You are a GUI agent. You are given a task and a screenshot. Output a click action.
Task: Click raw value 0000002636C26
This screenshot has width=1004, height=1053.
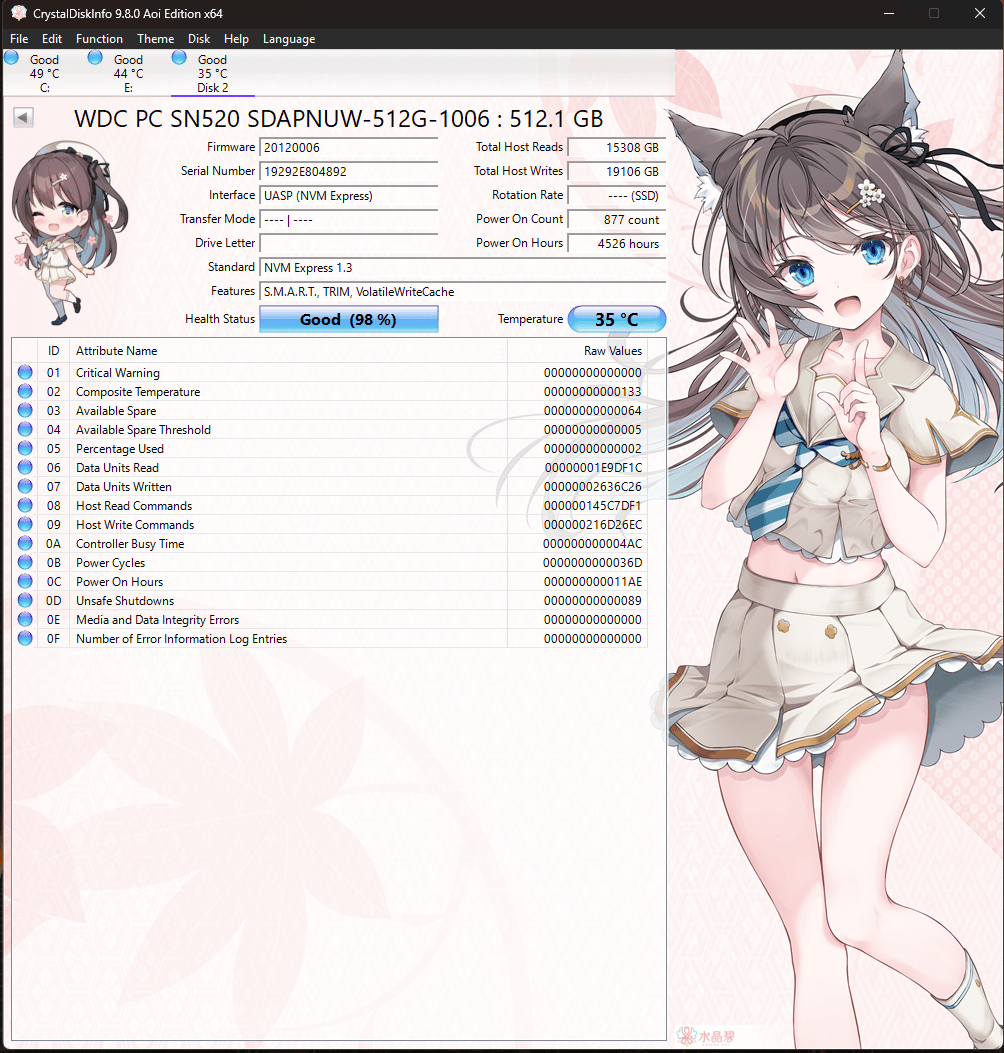592,486
